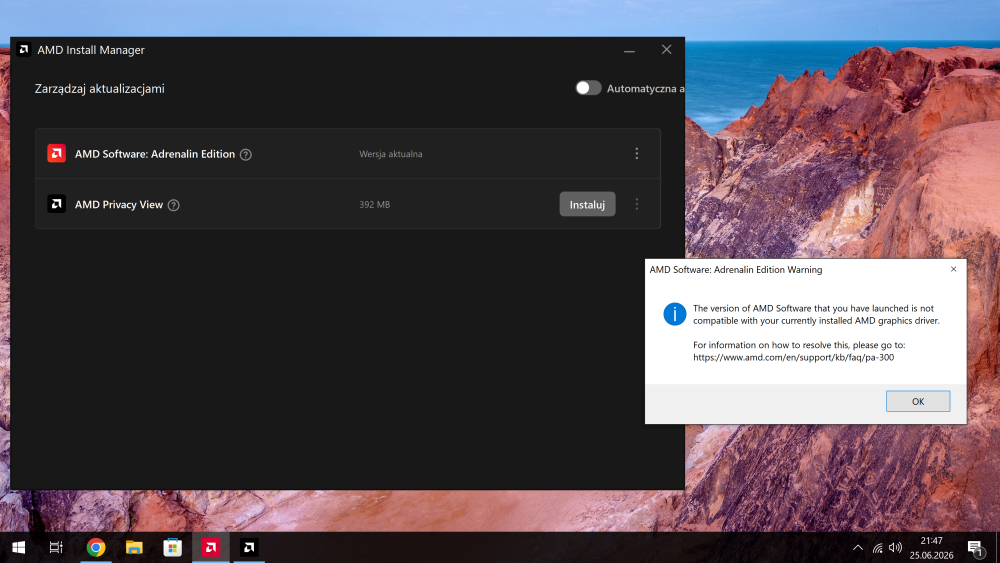Click the black AMD Privacy View logo
The height and width of the screenshot is (563, 1000).
pos(57,204)
